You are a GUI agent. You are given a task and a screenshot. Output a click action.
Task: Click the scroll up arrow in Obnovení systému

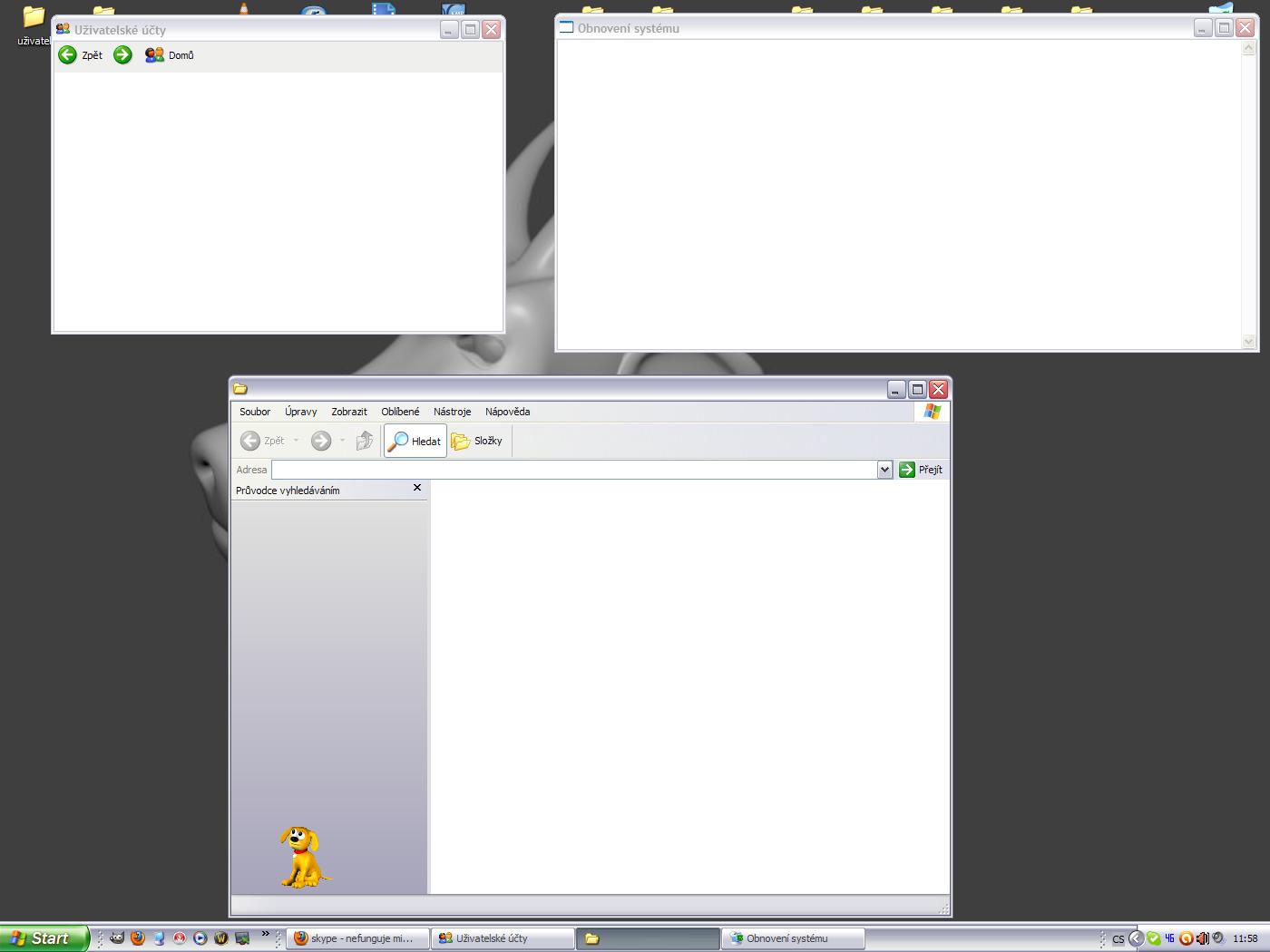point(1248,48)
